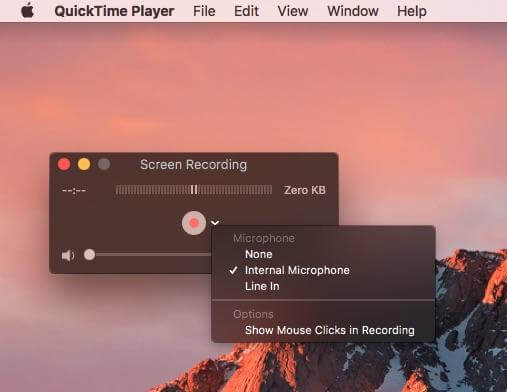Click the Zero KB file size readout
The height and width of the screenshot is (392, 507).
coord(305,190)
